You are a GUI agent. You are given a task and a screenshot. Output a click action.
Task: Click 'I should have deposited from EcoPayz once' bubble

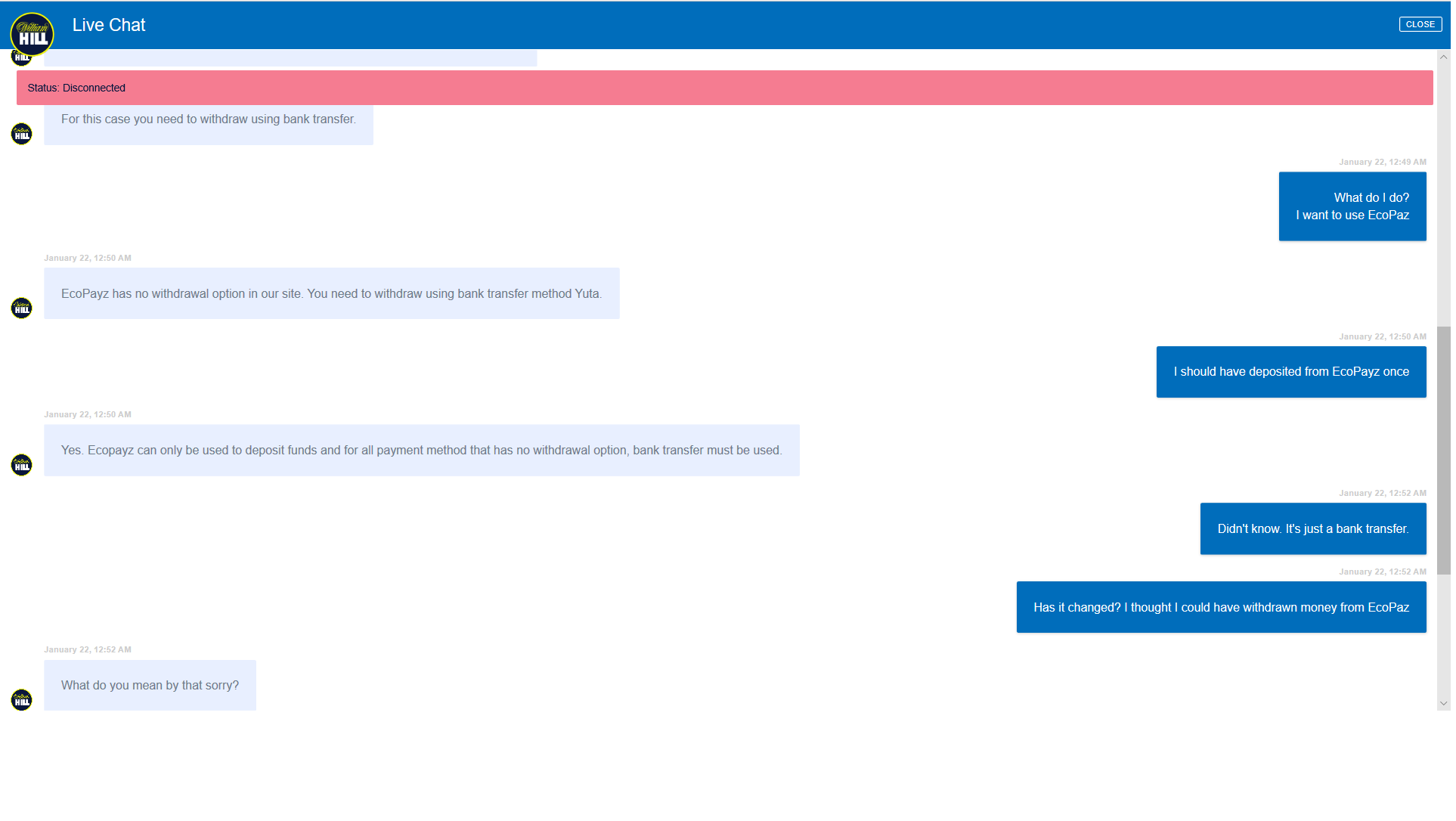pos(1290,372)
